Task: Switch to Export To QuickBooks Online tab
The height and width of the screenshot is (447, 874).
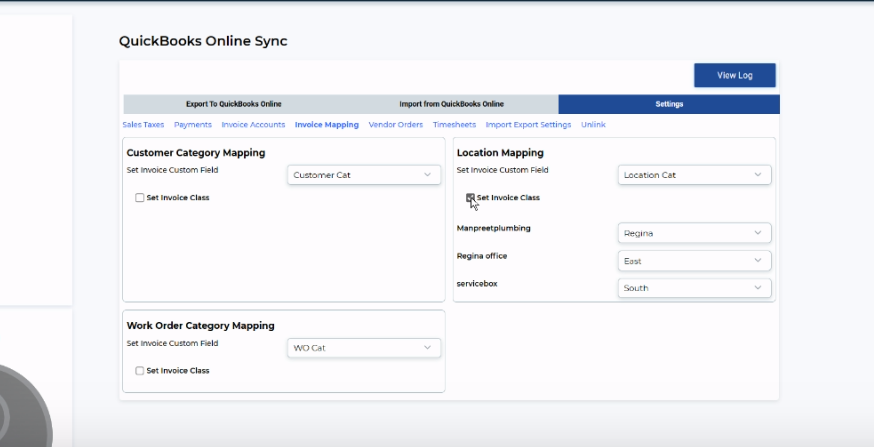Action: point(234,104)
